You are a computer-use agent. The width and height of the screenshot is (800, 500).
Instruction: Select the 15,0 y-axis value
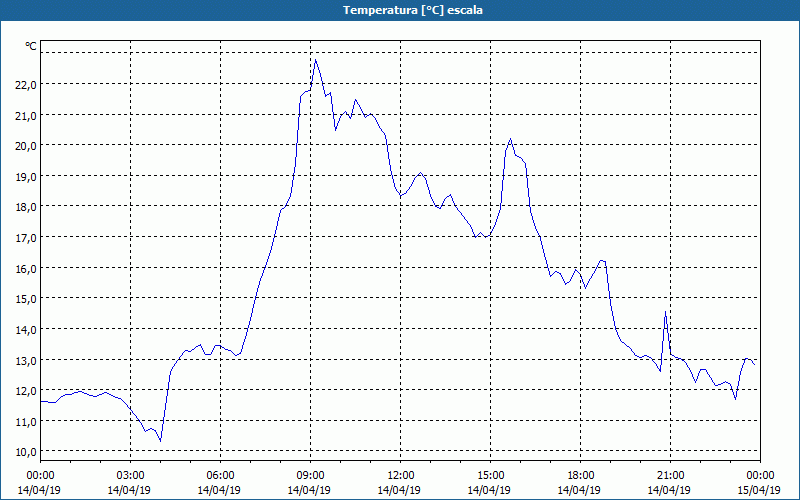tap(26, 298)
